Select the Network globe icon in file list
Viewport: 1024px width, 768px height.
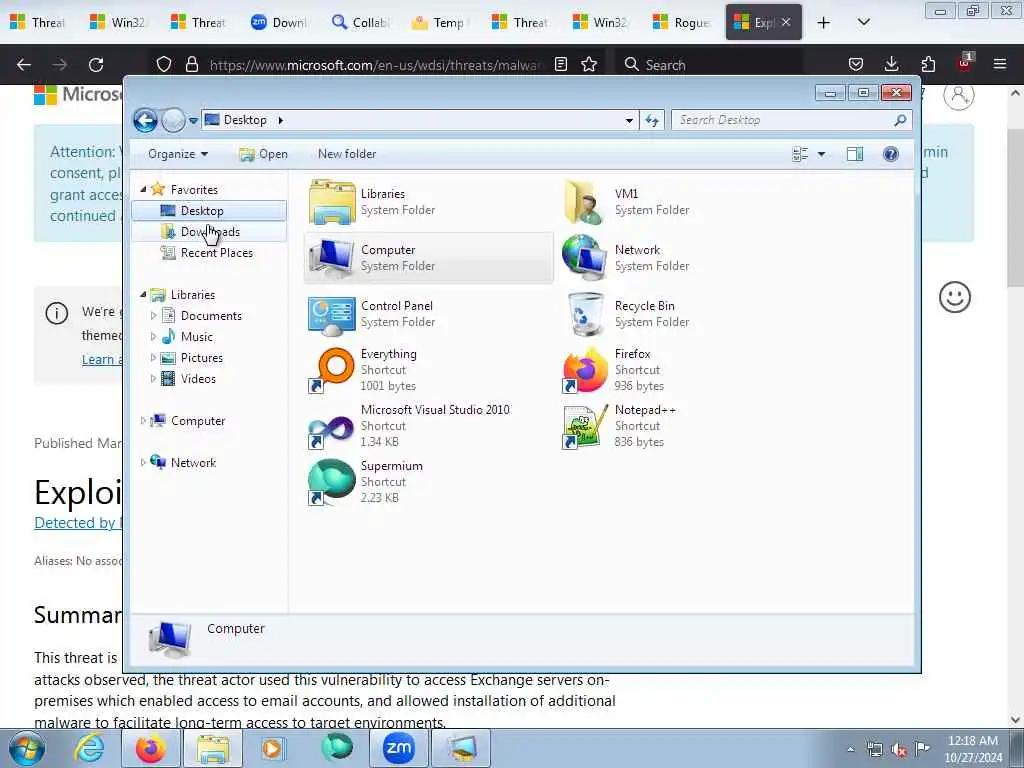pyautogui.click(x=584, y=258)
